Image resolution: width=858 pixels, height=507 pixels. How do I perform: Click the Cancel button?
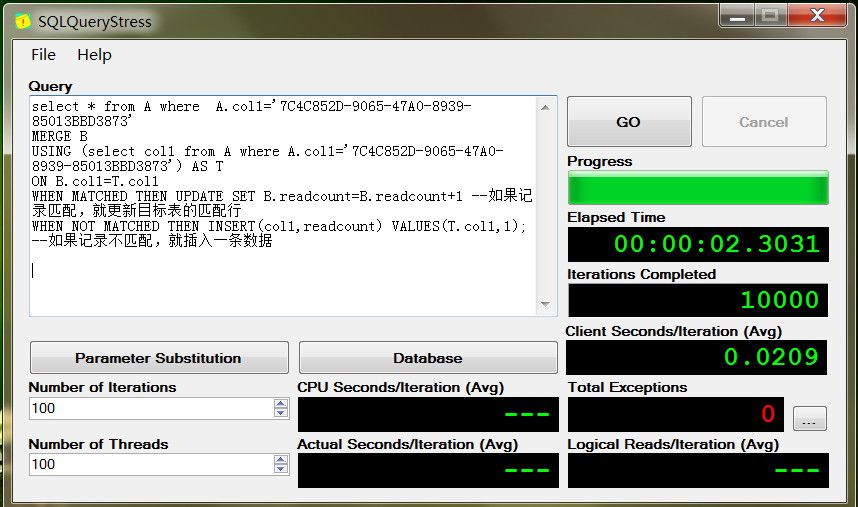coord(764,121)
